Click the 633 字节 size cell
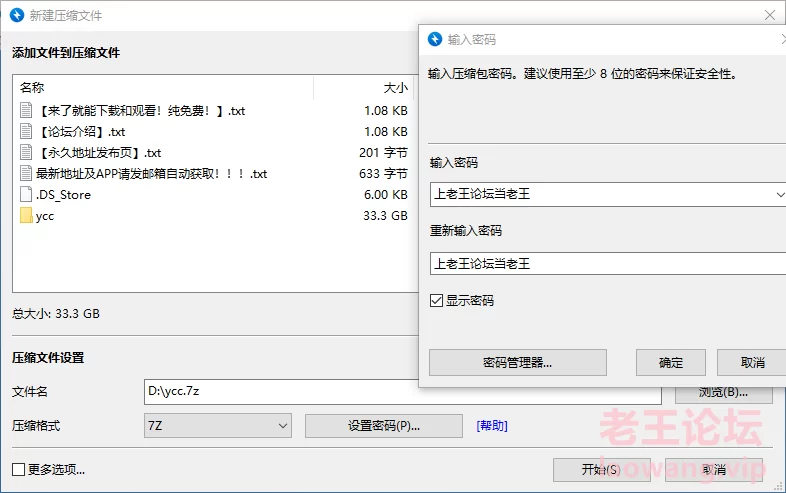Viewport: 786px width, 493px height. pyautogui.click(x=383, y=174)
